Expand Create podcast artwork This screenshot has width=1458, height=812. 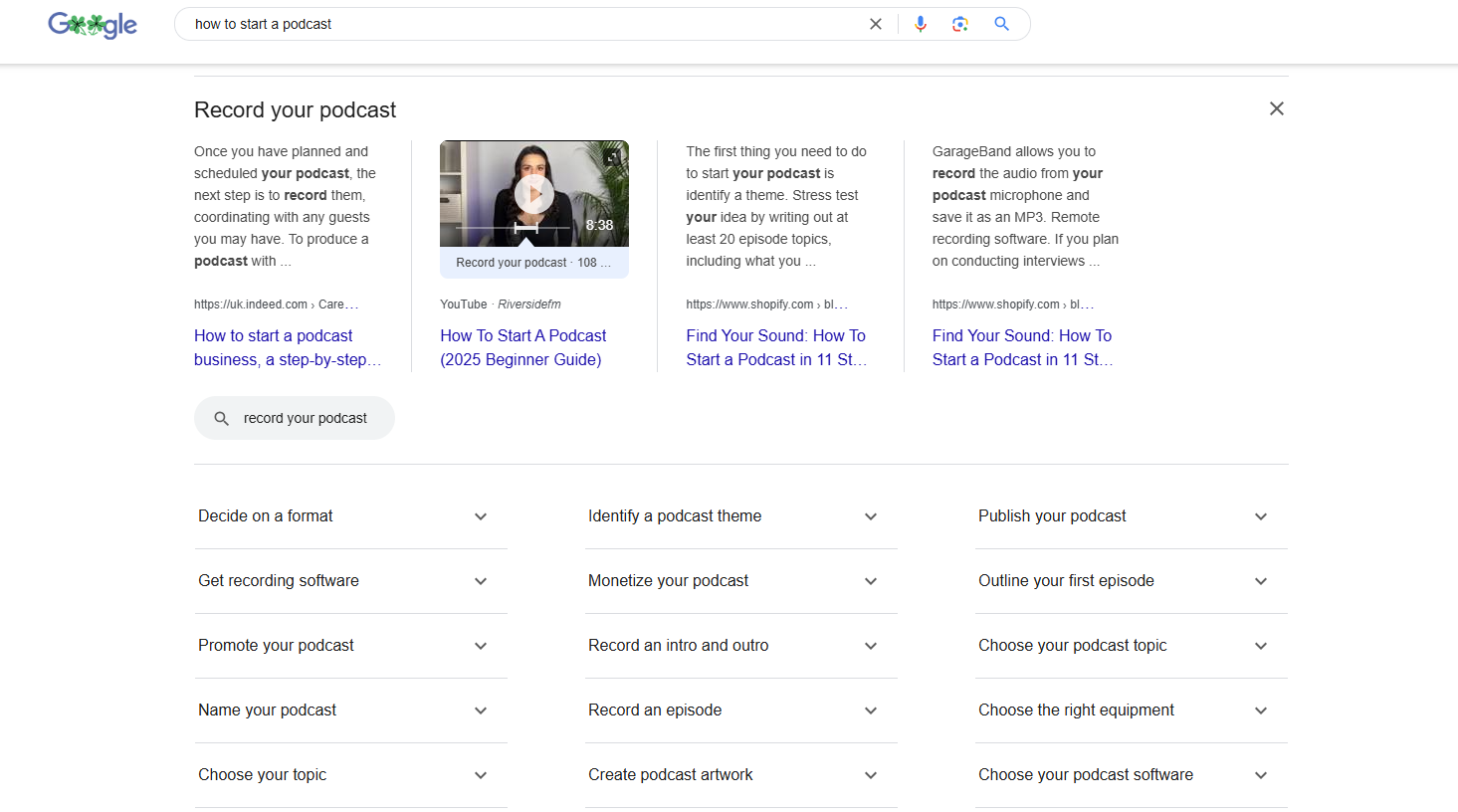[740, 775]
